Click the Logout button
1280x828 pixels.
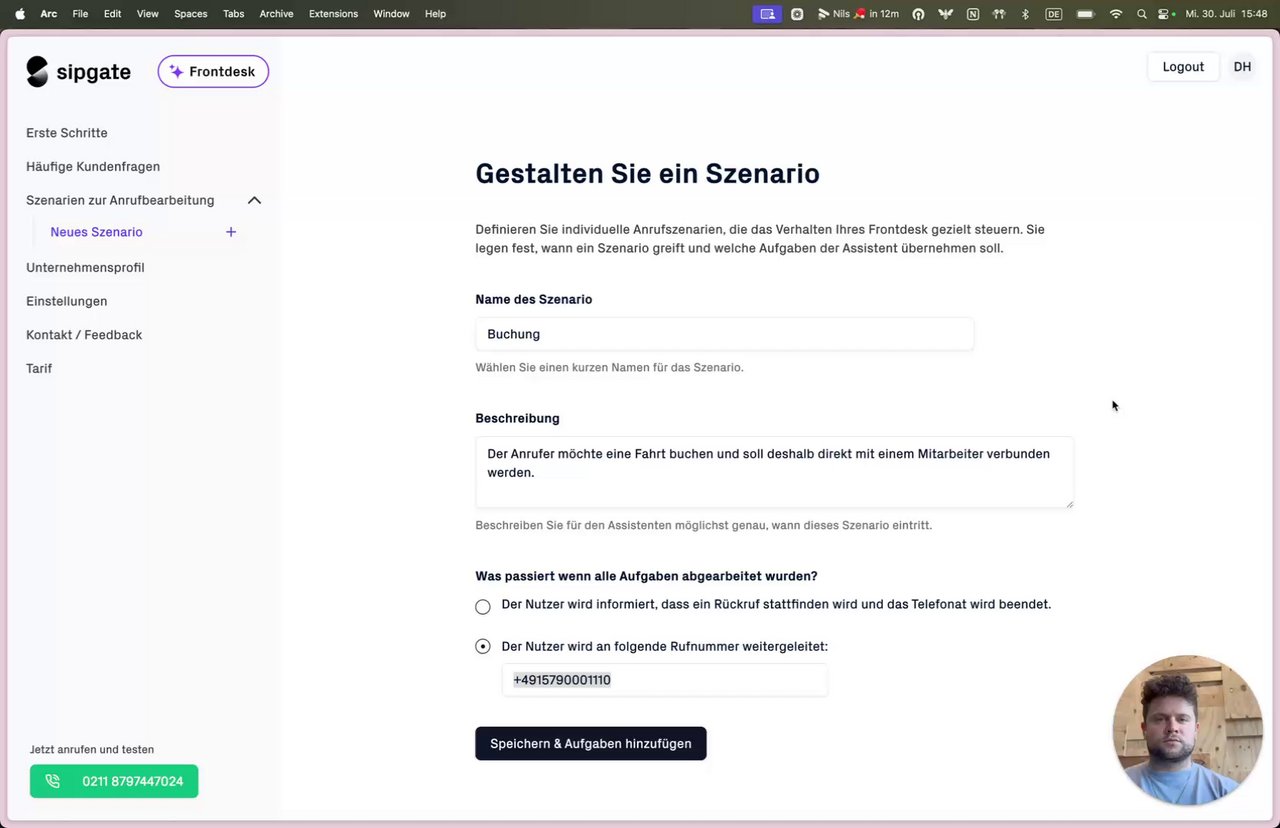tap(1183, 67)
